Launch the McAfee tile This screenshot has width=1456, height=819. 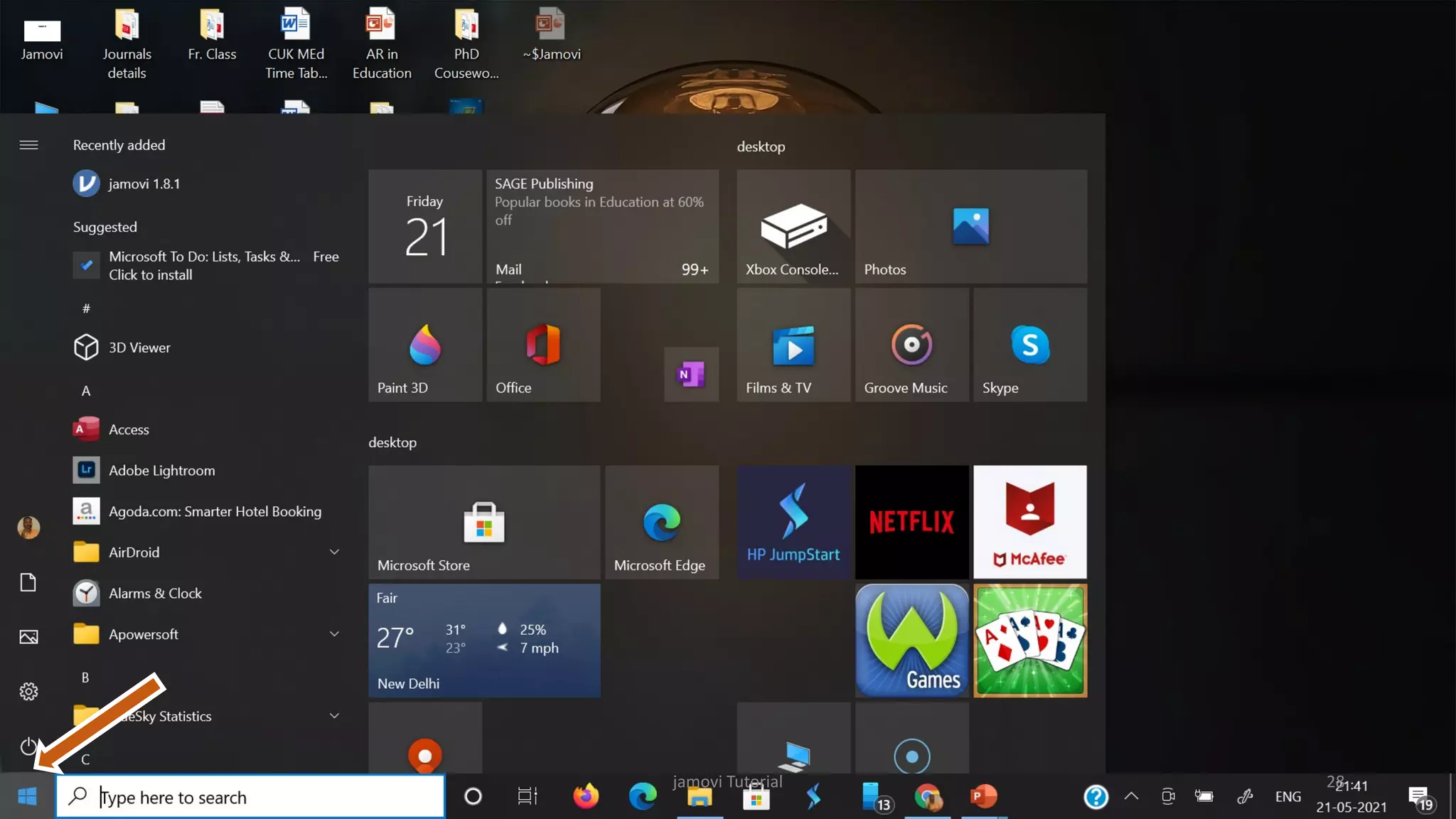(1029, 522)
